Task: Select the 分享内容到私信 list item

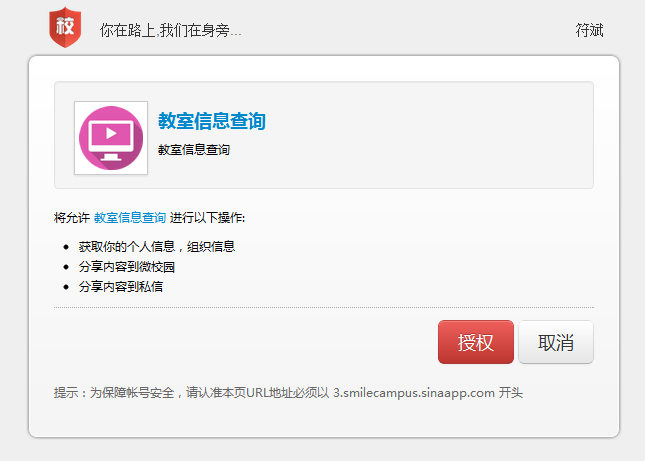Action: click(x=121, y=287)
